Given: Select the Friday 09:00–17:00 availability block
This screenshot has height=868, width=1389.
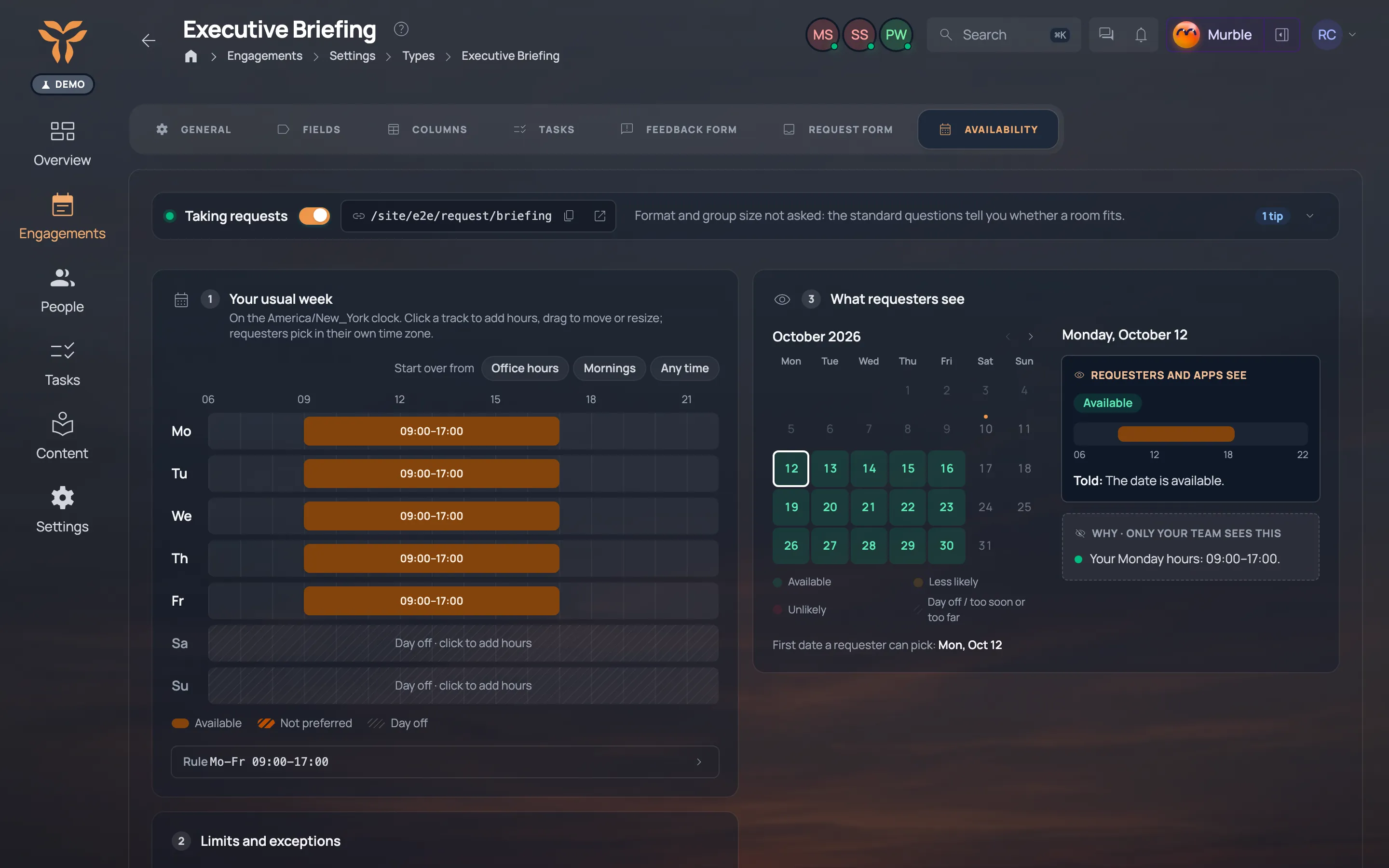Looking at the screenshot, I should [x=431, y=601].
